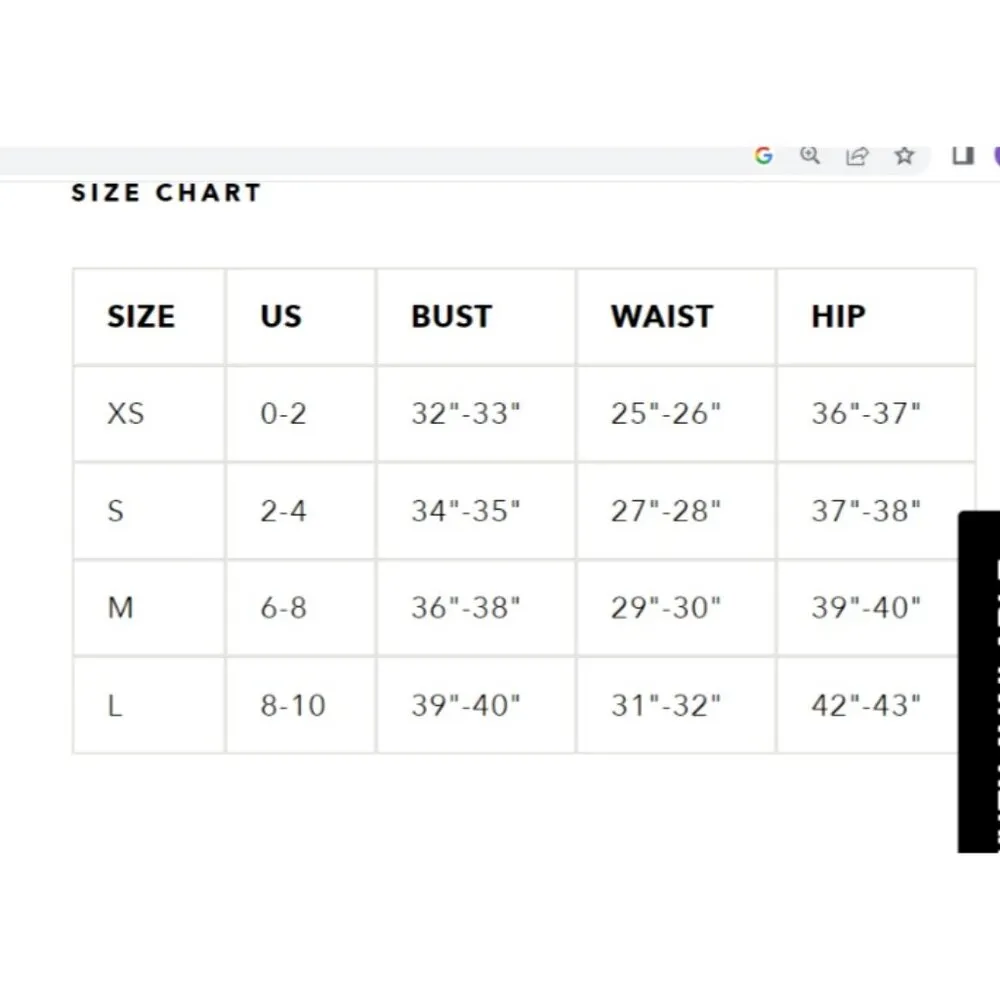Viewport: 1000px width, 1000px height.
Task: Open the purple profile avatar
Action: [x=996, y=156]
